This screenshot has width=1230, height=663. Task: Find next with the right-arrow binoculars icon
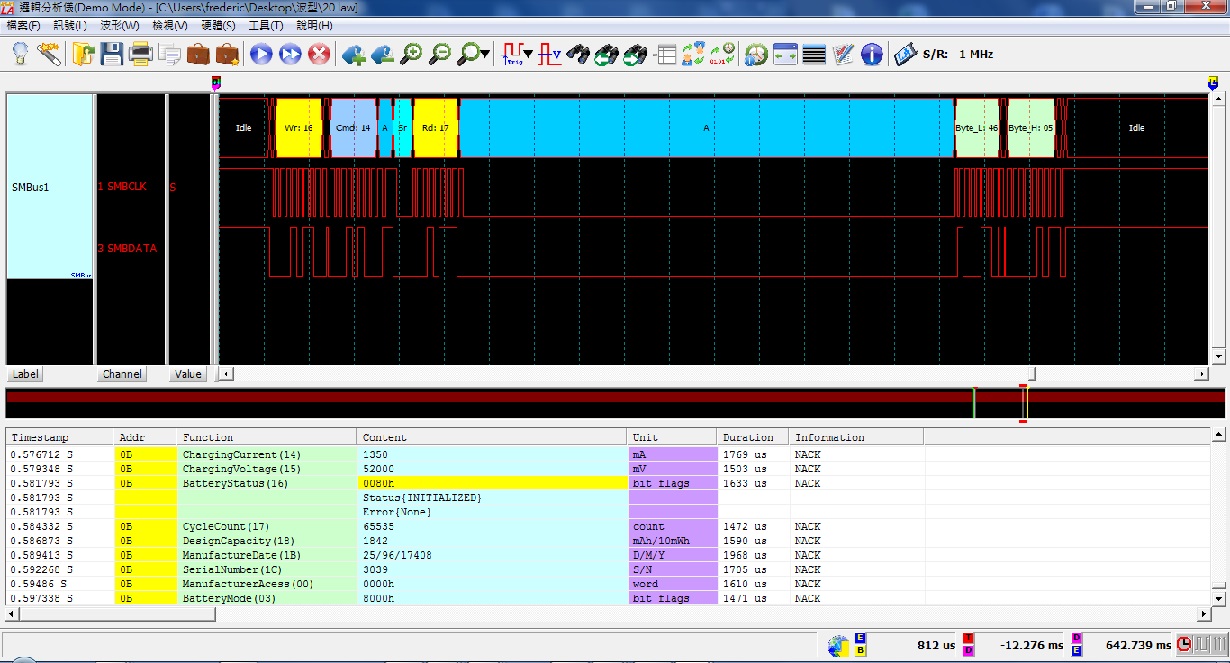pyautogui.click(x=635, y=54)
